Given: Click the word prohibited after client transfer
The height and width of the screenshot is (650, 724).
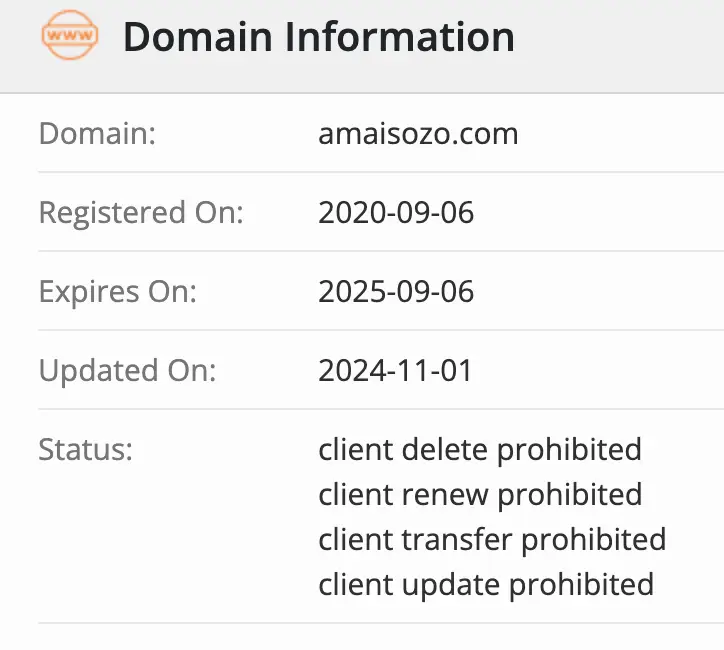Looking at the screenshot, I should (x=594, y=539).
